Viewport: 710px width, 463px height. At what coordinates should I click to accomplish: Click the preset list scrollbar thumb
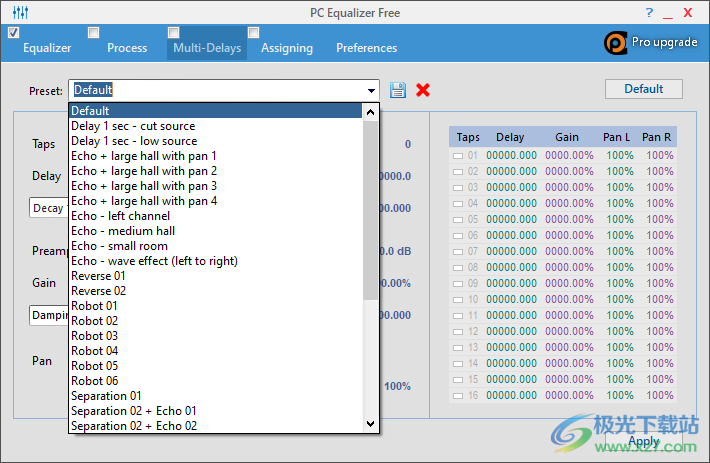[370, 210]
